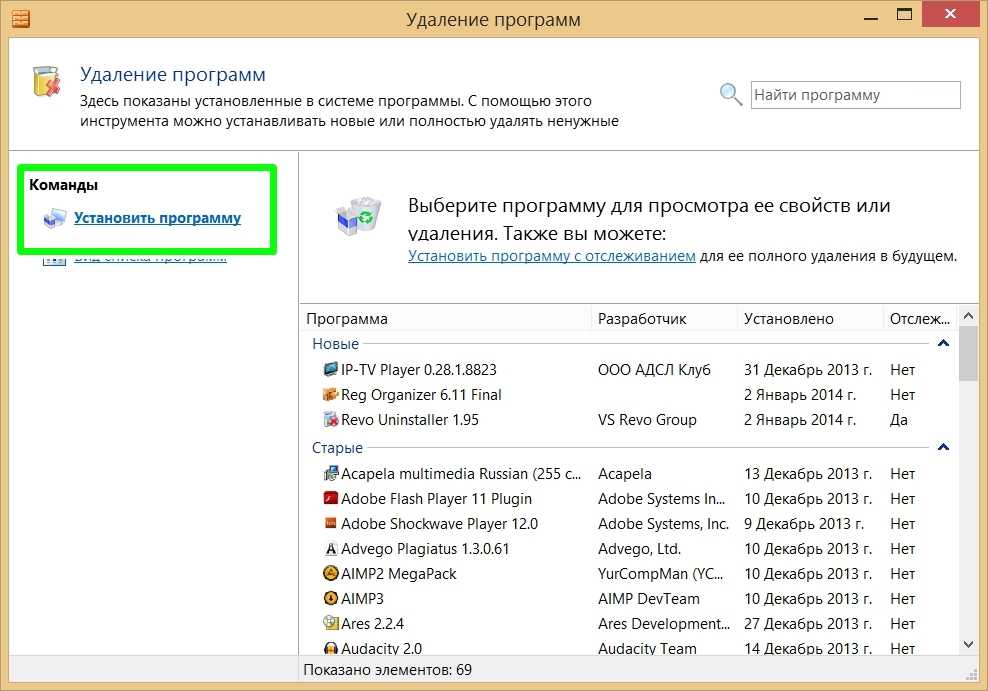Image resolution: width=988 pixels, height=691 pixels.
Task: Select the Adobe Flash Player 11 Plugin icon
Action: point(331,498)
